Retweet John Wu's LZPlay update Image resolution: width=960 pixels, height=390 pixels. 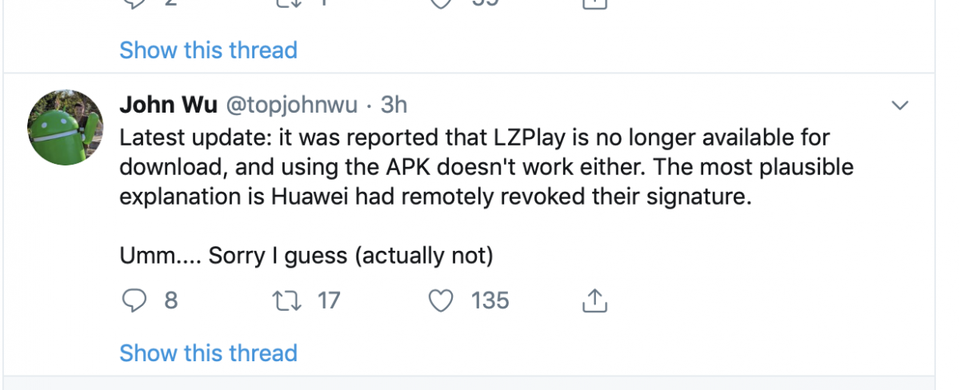pyautogui.click(x=287, y=301)
